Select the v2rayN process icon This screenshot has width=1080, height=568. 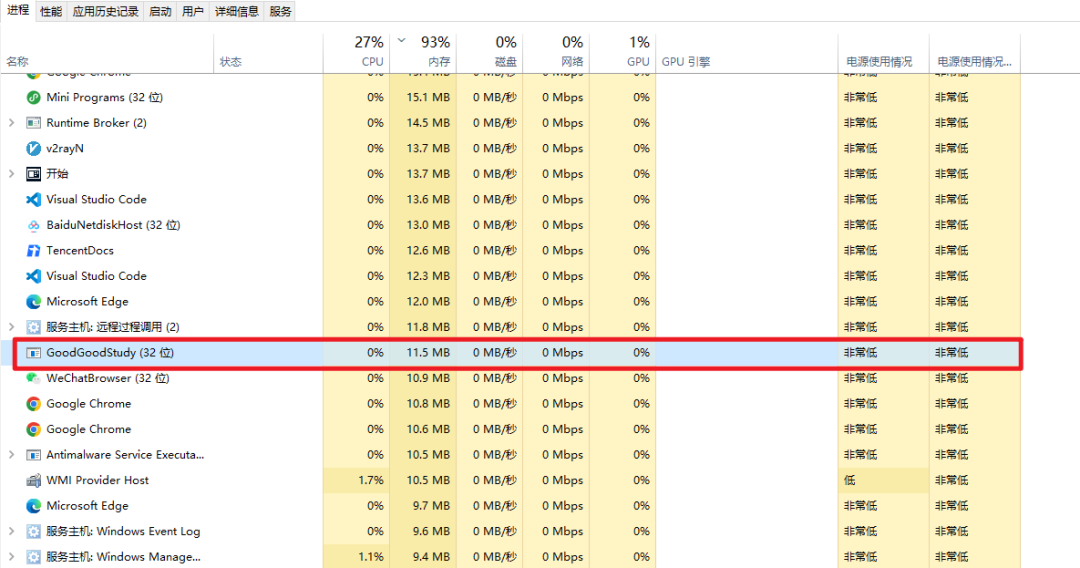pyautogui.click(x=33, y=148)
